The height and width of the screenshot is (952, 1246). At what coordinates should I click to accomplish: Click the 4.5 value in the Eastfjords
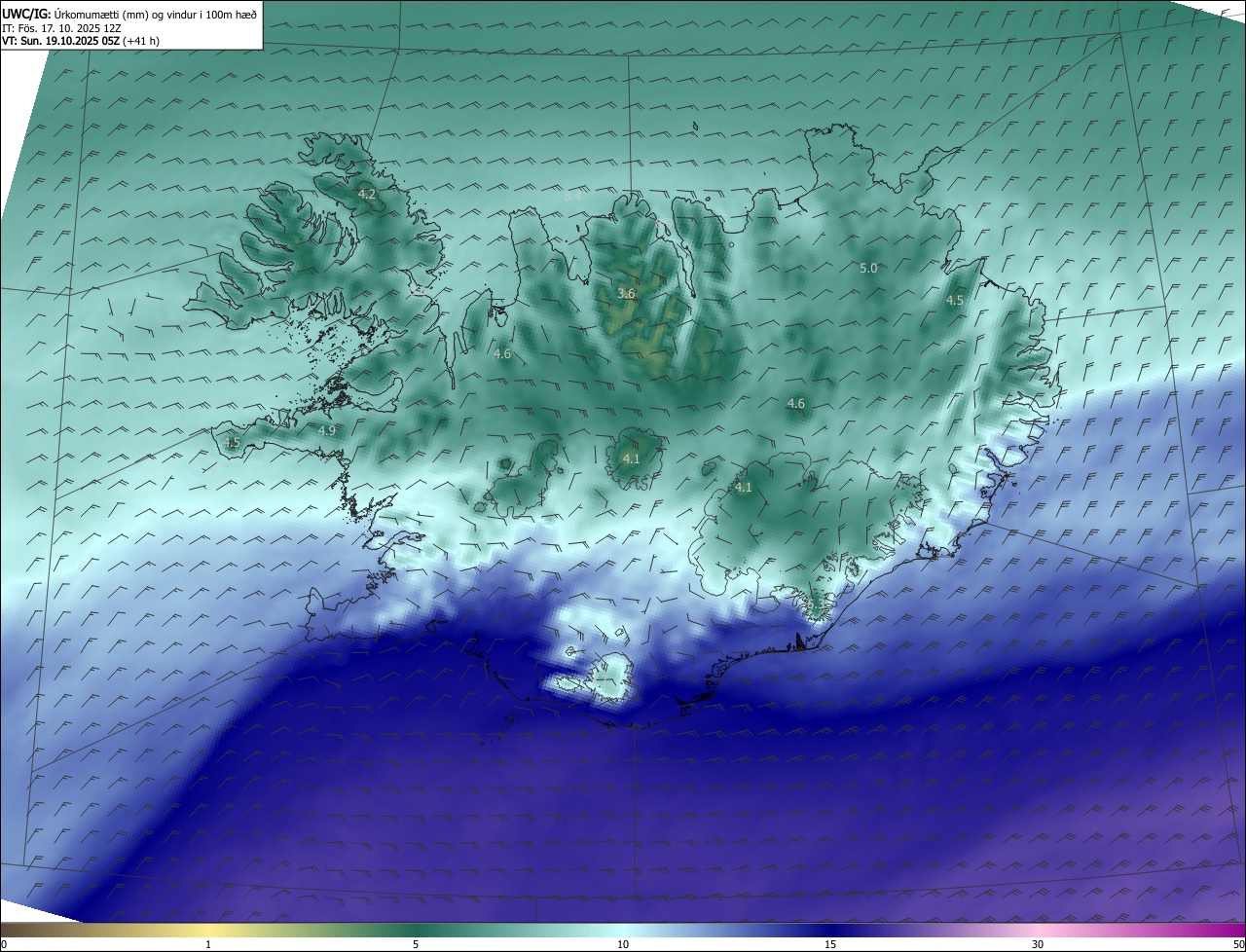tap(955, 301)
